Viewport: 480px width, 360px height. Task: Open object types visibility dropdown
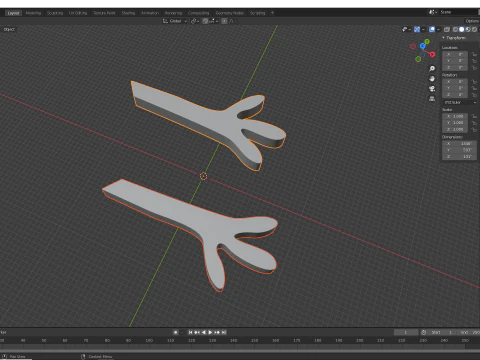coord(406,30)
